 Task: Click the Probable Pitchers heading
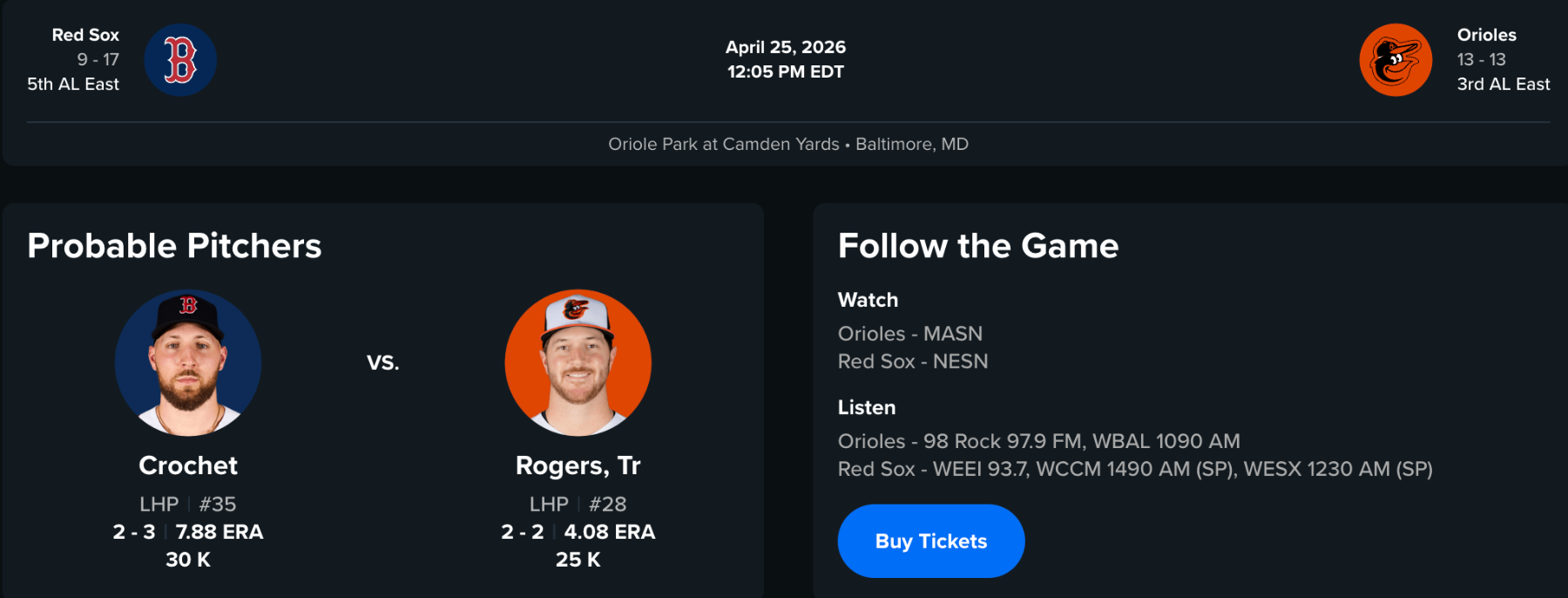coord(174,246)
